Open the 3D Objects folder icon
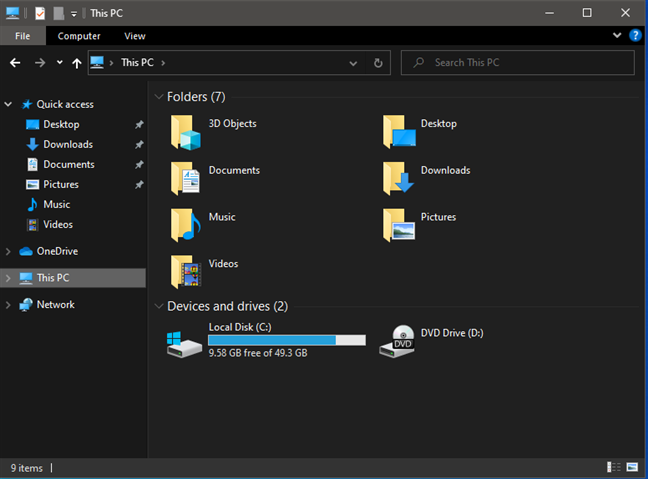Image resolution: width=648 pixels, height=479 pixels. pos(185,131)
